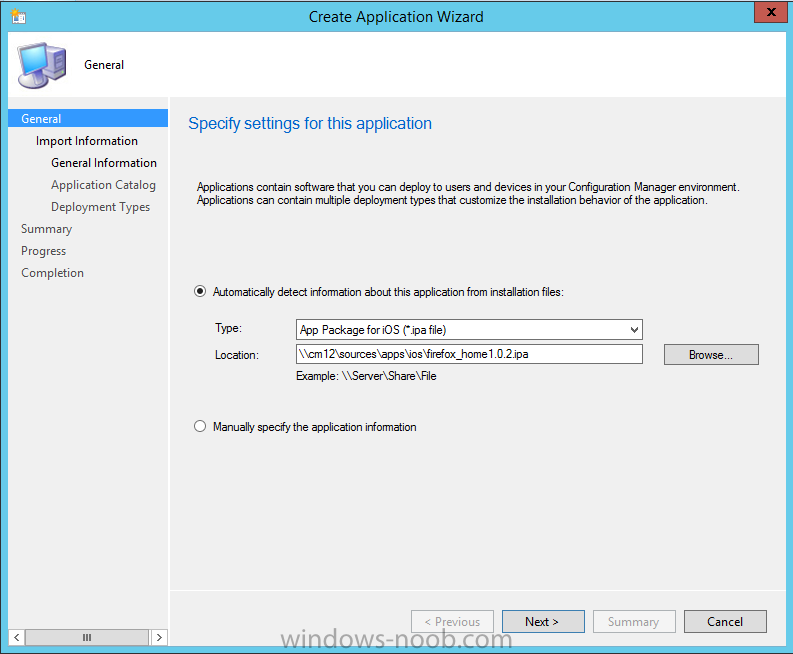Image resolution: width=793 pixels, height=654 pixels.
Task: Click the 'Type:' label
Action: pos(228,328)
